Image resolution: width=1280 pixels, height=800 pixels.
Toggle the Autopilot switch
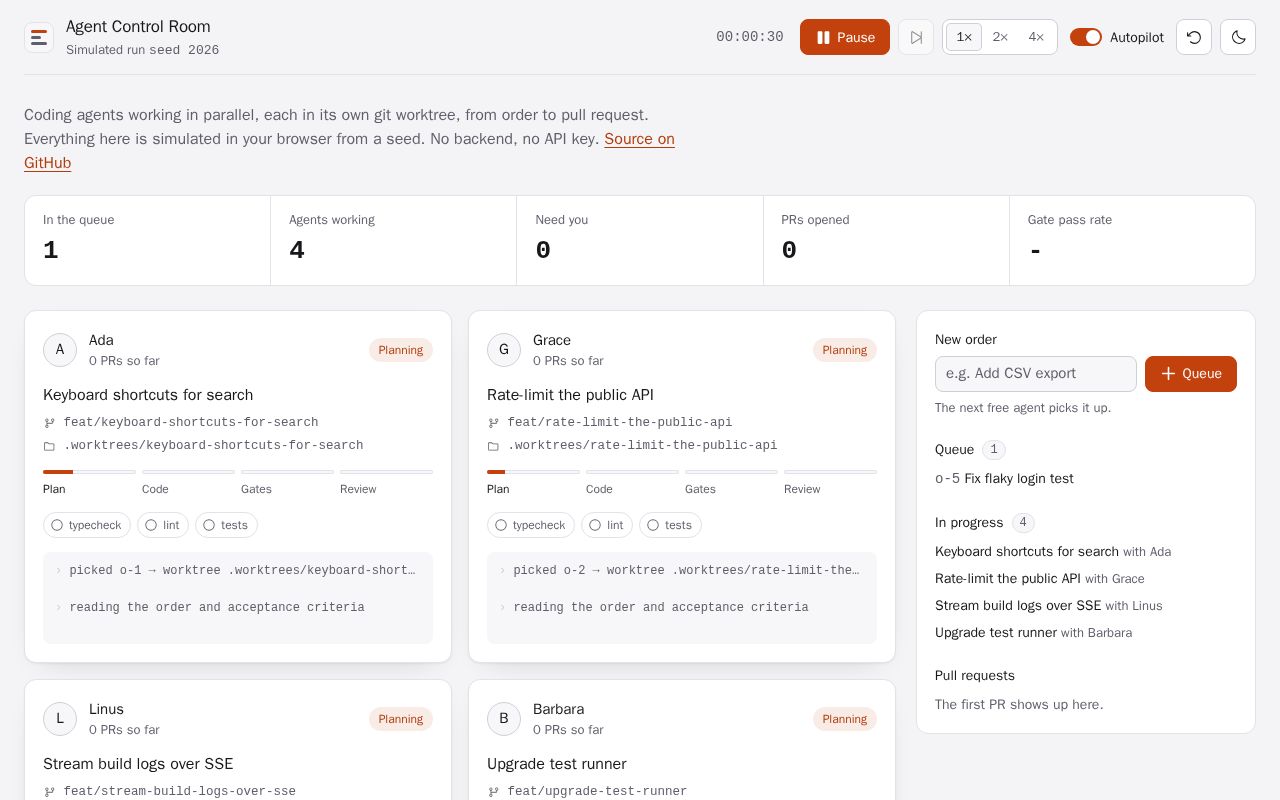pyautogui.click(x=1086, y=37)
